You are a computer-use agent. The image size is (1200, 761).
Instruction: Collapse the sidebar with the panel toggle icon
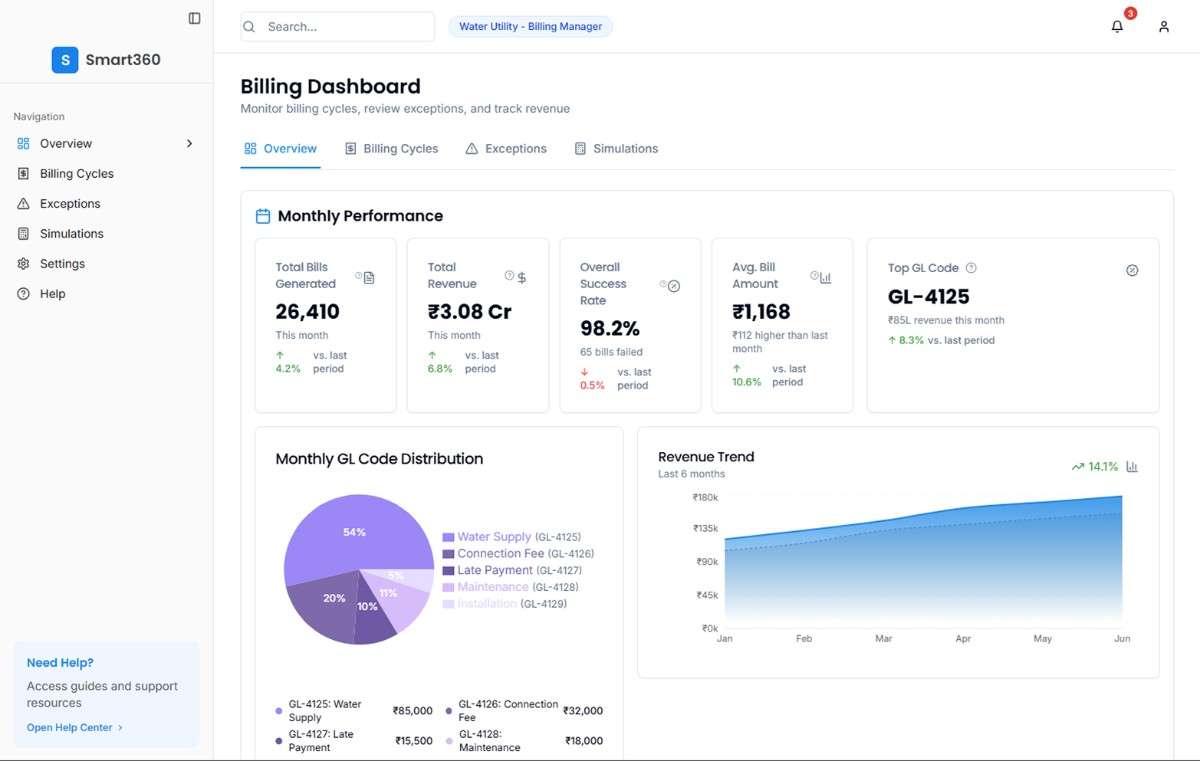[194, 18]
